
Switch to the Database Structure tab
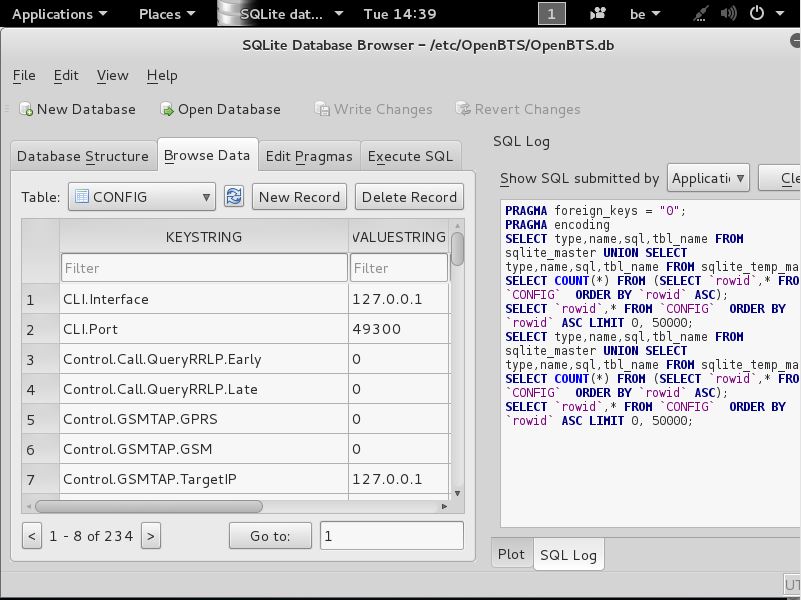[83, 156]
